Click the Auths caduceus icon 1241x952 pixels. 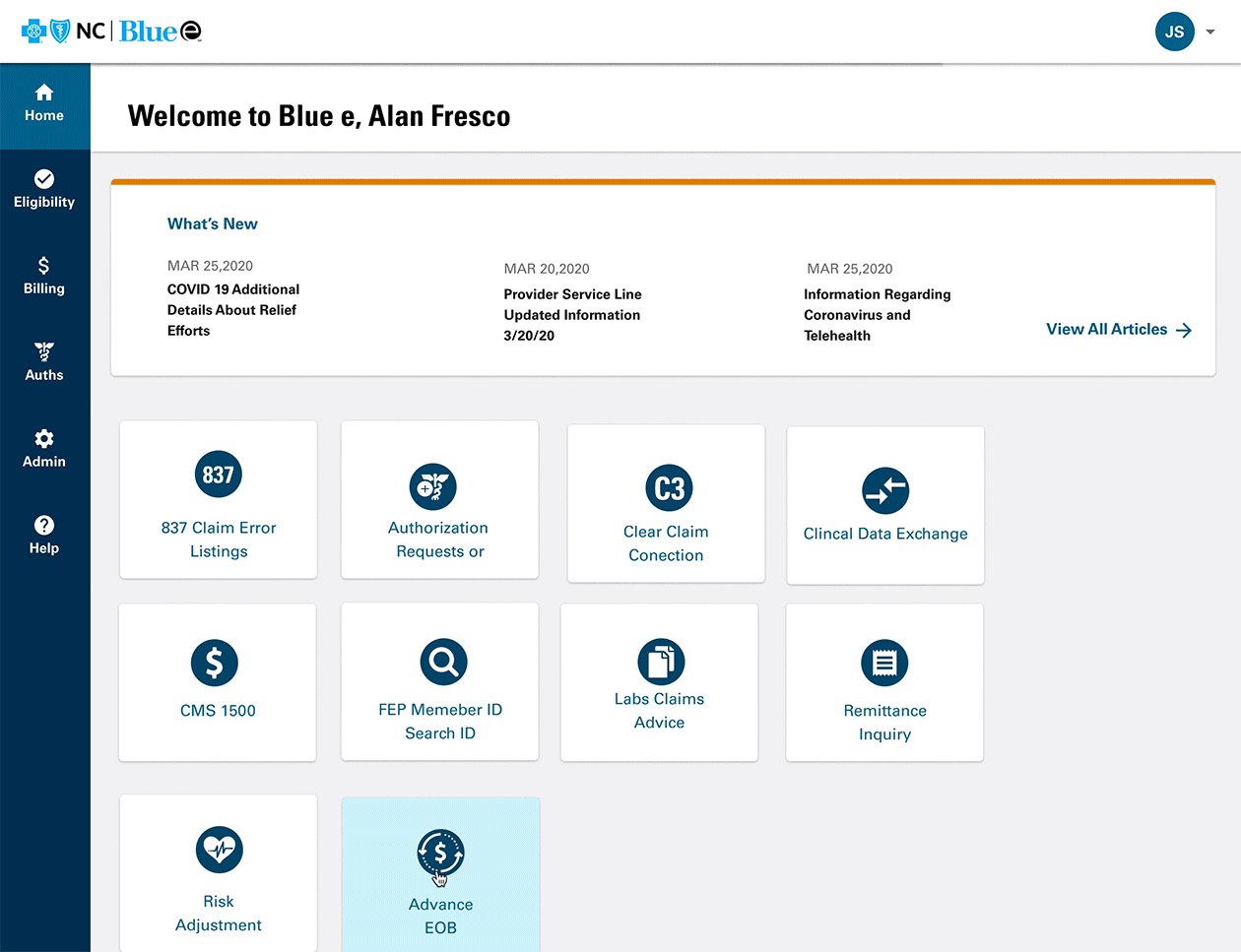pos(44,351)
